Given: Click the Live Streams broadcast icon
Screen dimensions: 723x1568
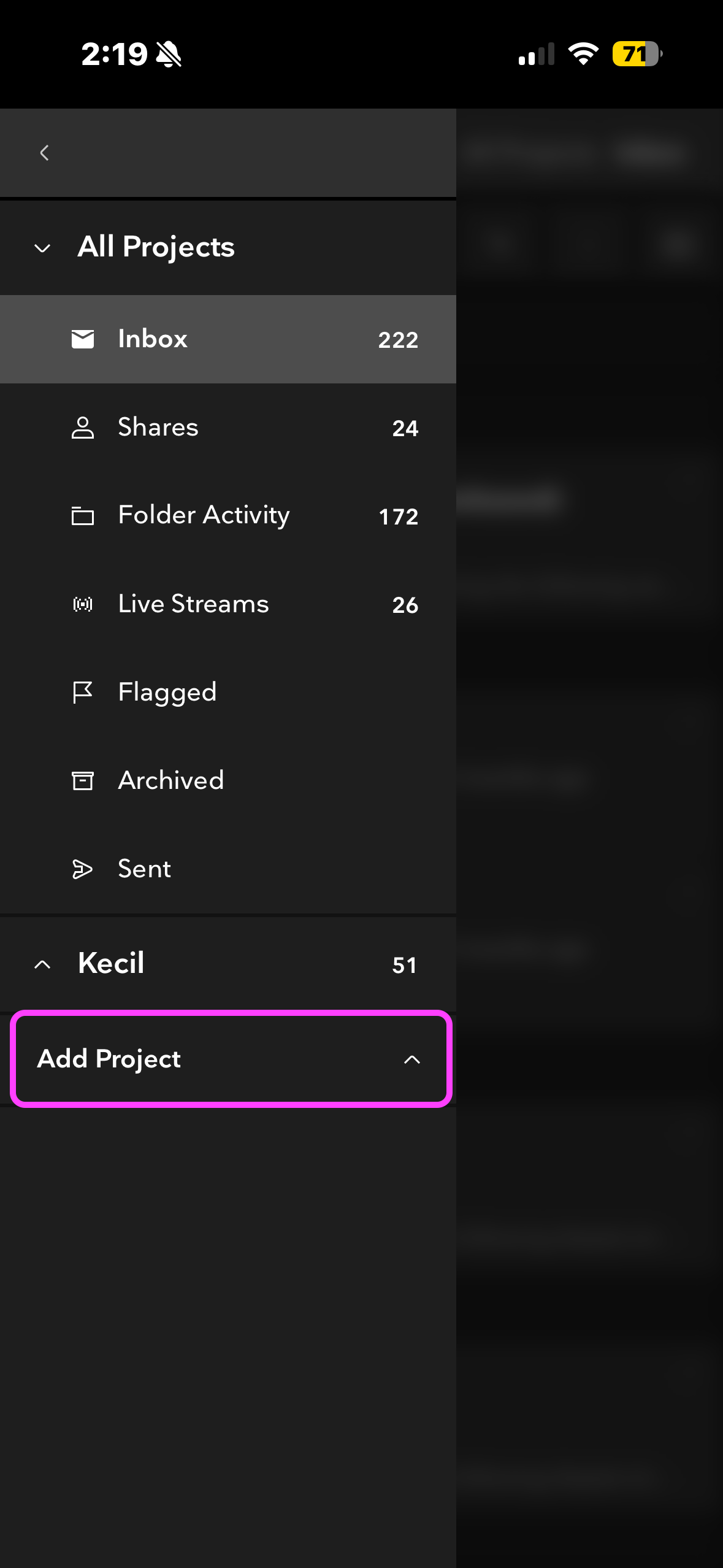Looking at the screenshot, I should (x=83, y=604).
